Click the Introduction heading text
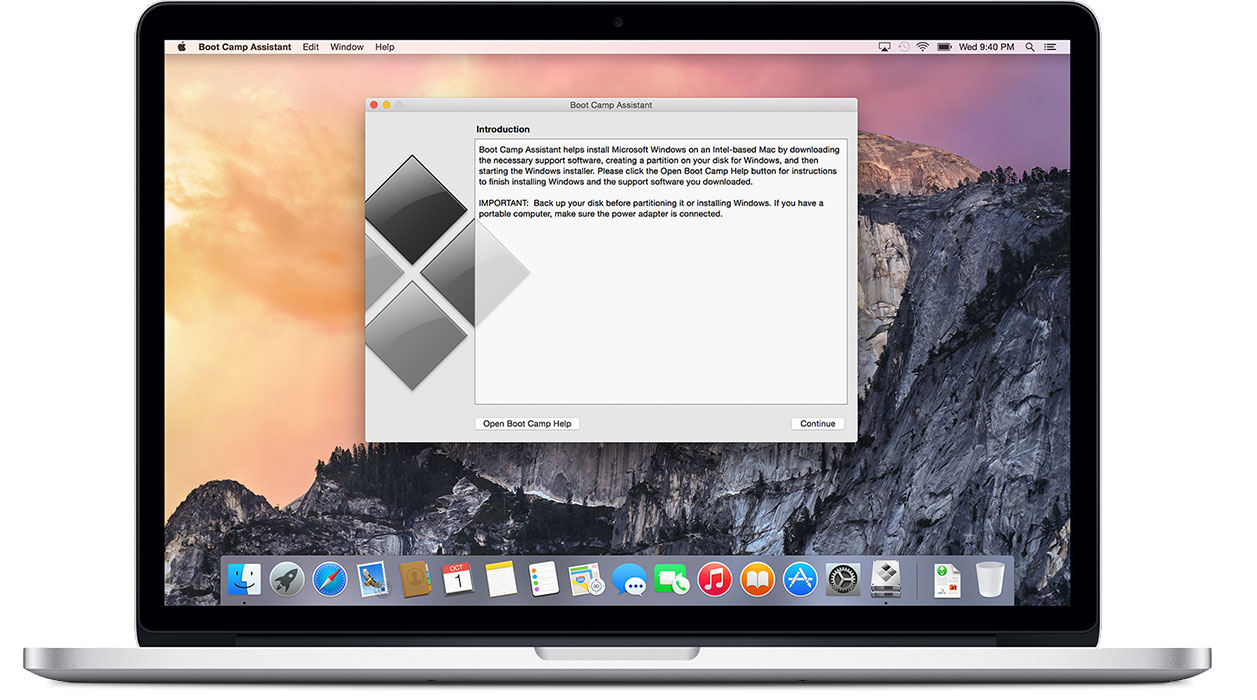 click(503, 129)
